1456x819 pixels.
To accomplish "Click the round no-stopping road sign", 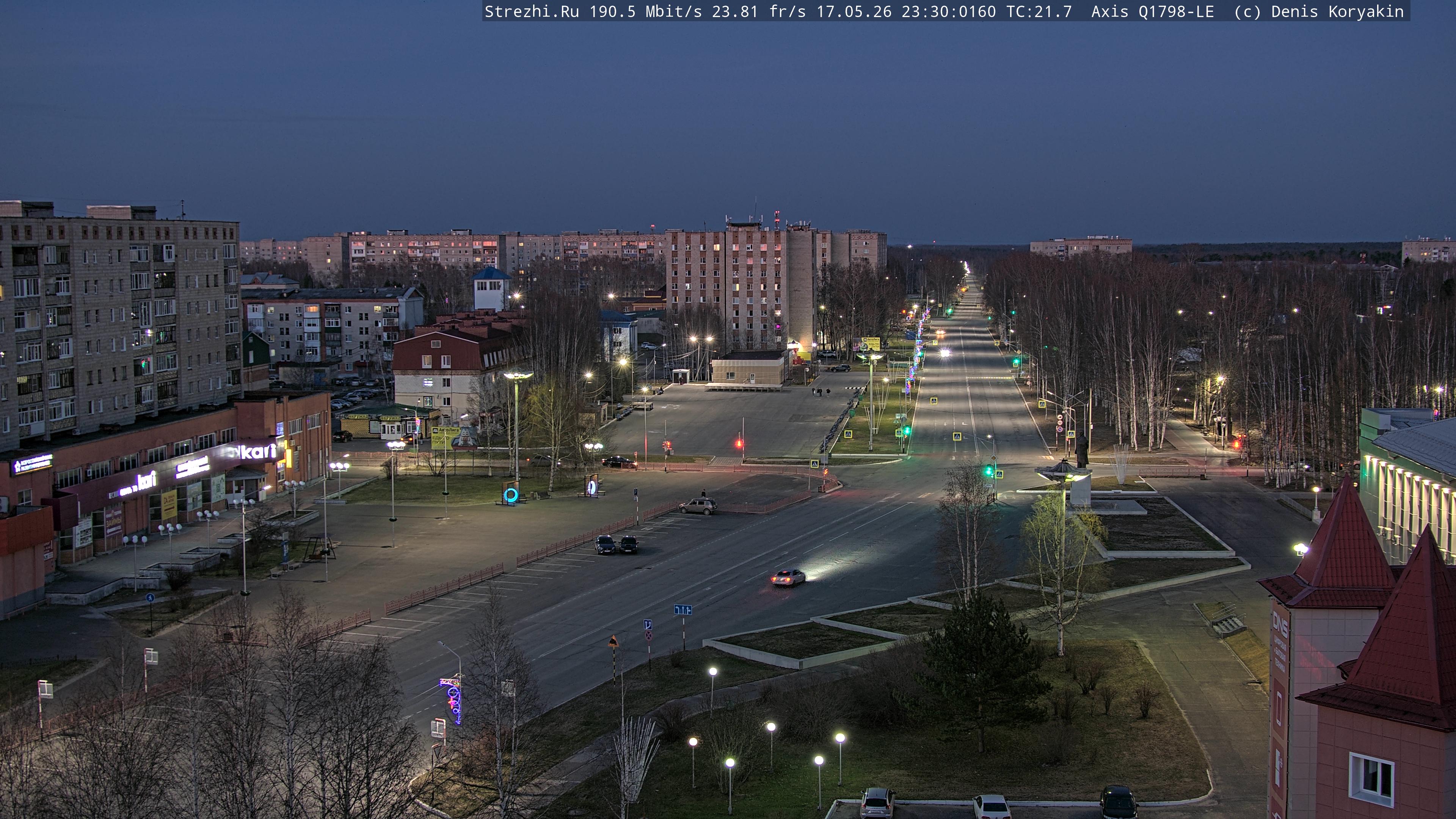I will click(x=649, y=635).
